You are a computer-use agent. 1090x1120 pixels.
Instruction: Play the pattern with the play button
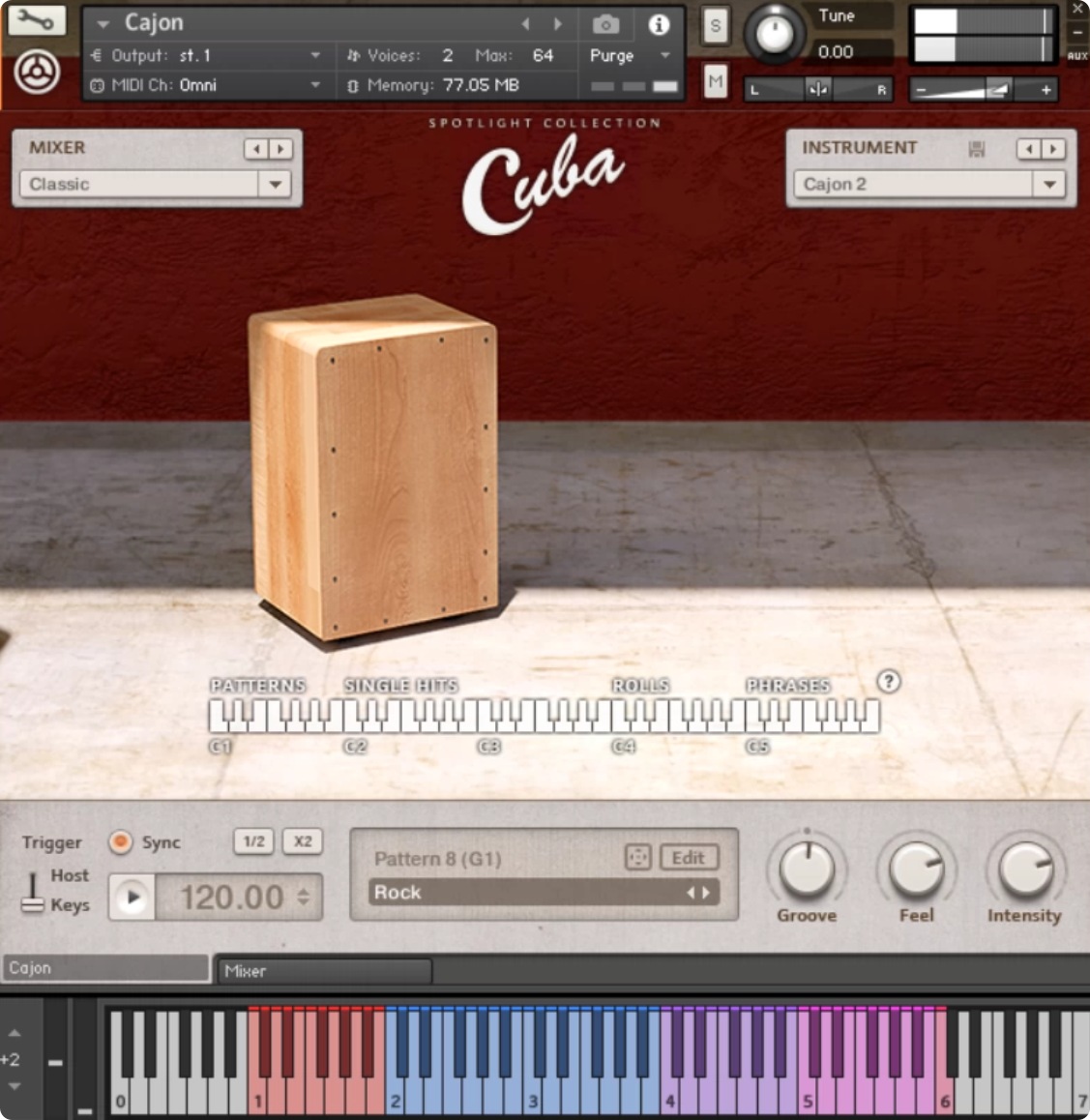133,898
